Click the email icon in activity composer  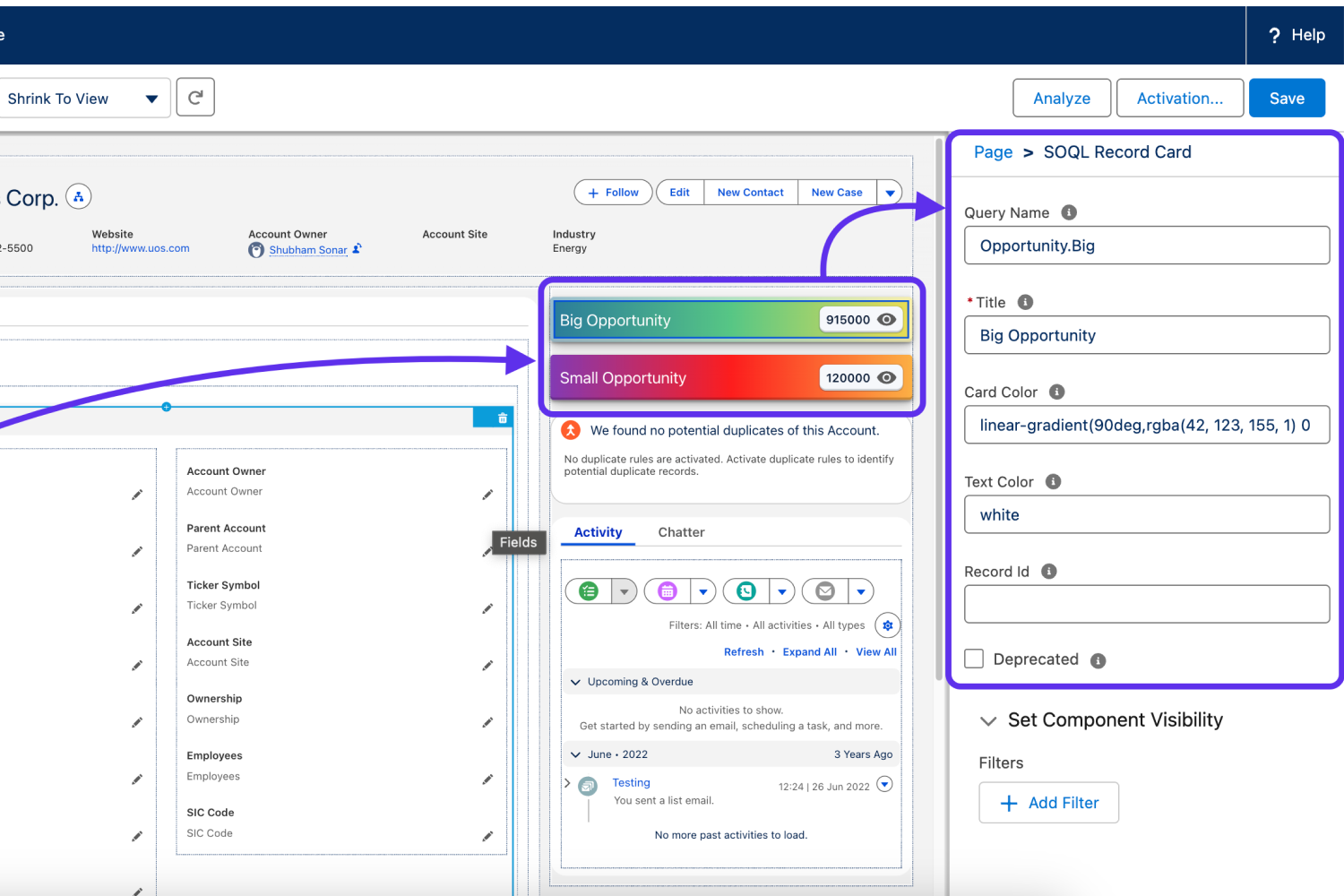point(825,591)
